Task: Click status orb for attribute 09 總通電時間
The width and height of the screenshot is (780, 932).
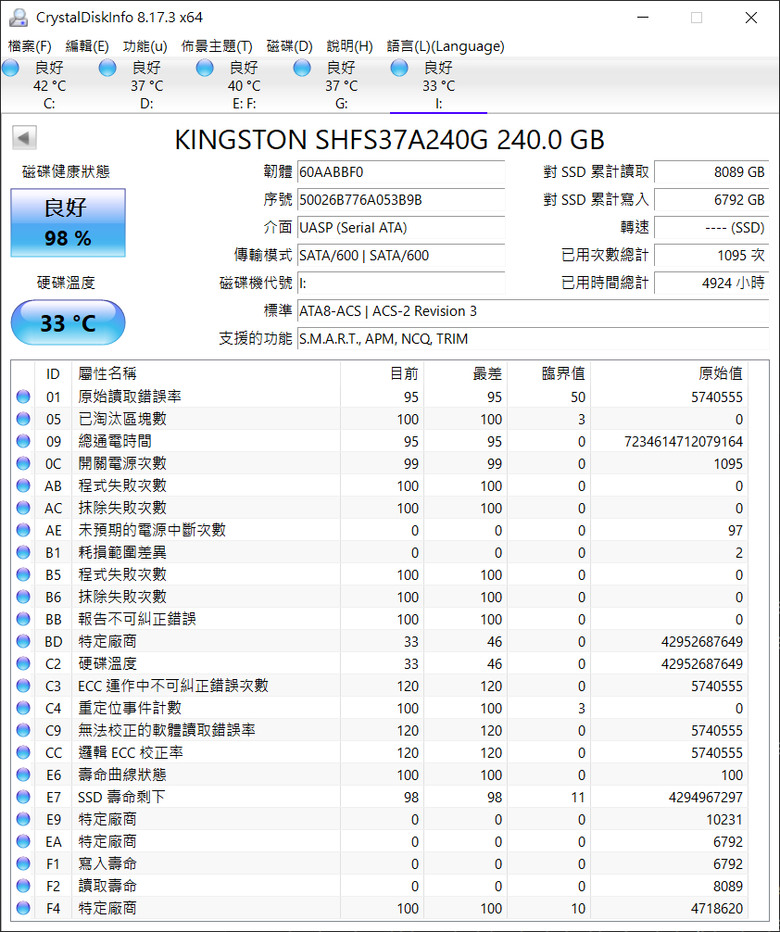Action: coord(23,441)
